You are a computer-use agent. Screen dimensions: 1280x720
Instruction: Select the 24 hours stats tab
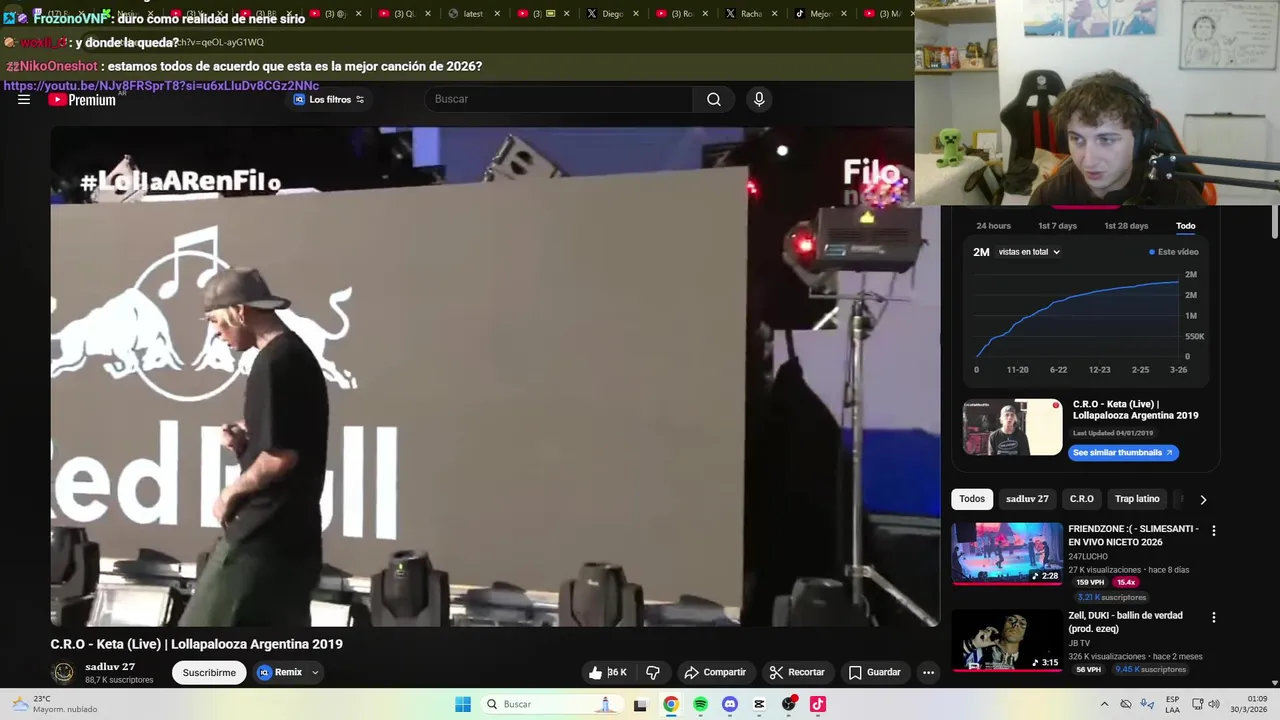tap(993, 226)
